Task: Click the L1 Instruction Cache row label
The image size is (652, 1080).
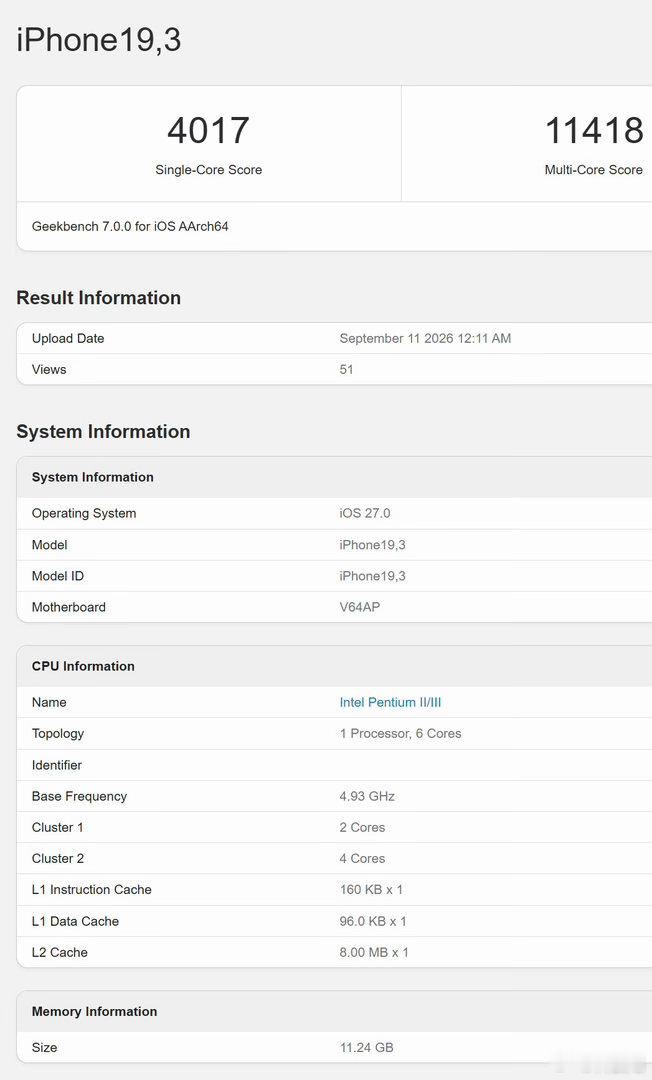Action: click(x=92, y=890)
